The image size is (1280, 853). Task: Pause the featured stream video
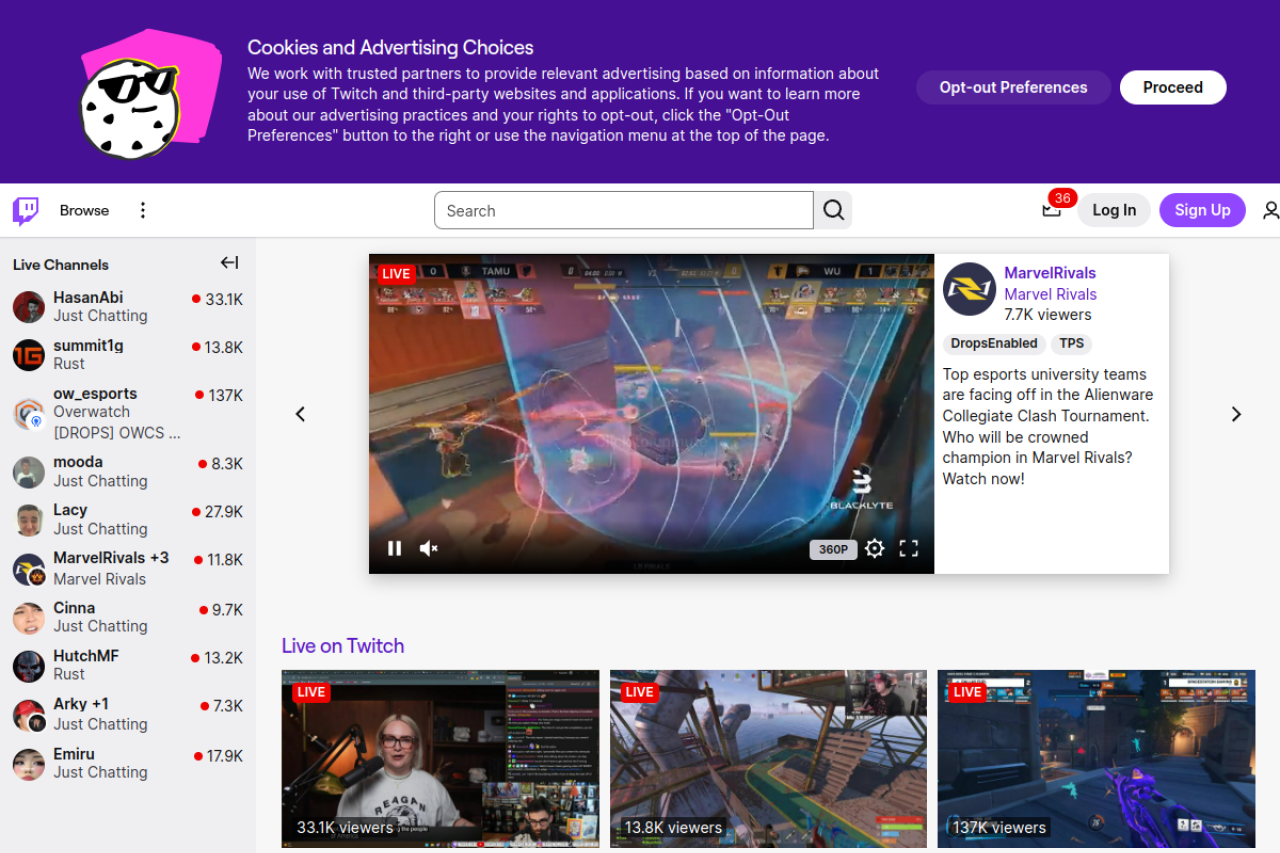pos(395,548)
